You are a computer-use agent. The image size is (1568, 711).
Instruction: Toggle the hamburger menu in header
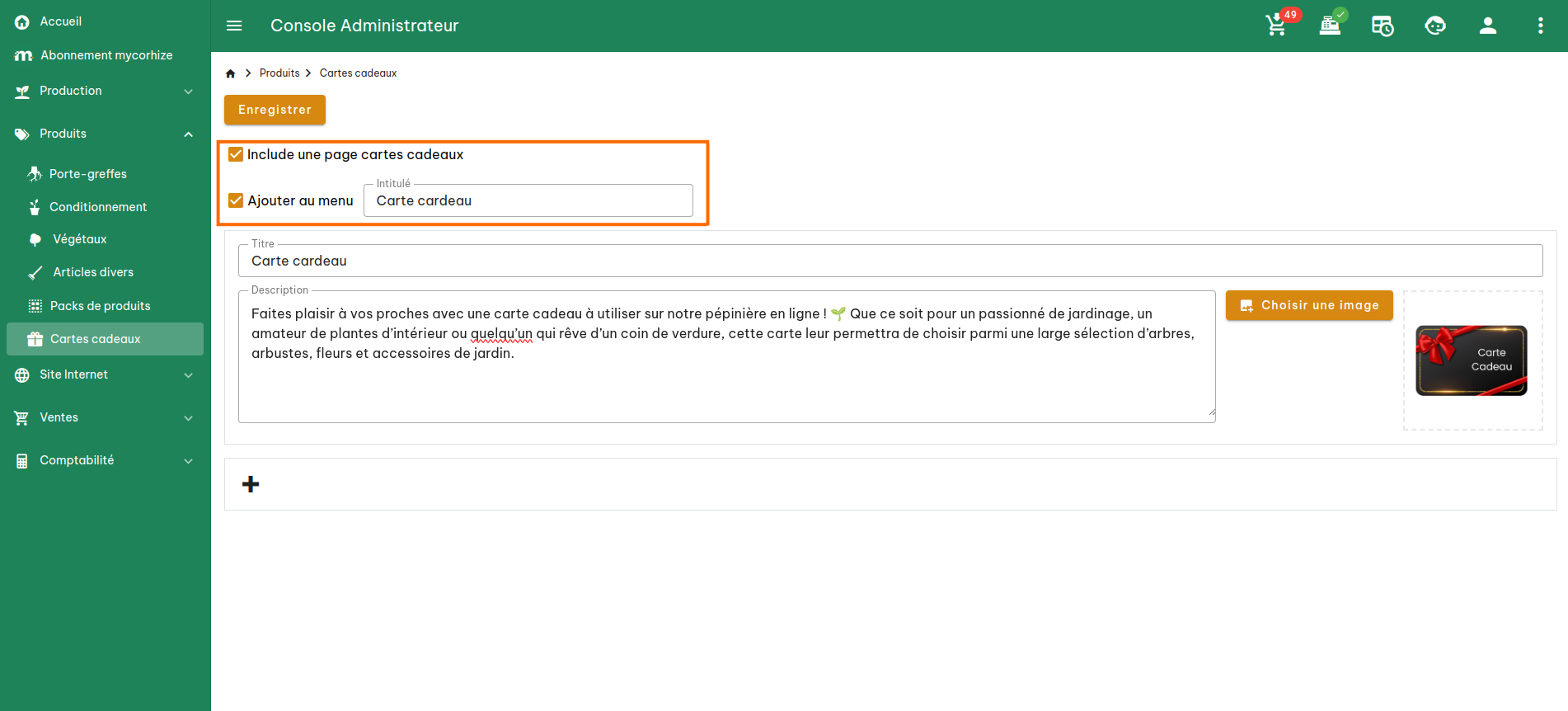(234, 26)
